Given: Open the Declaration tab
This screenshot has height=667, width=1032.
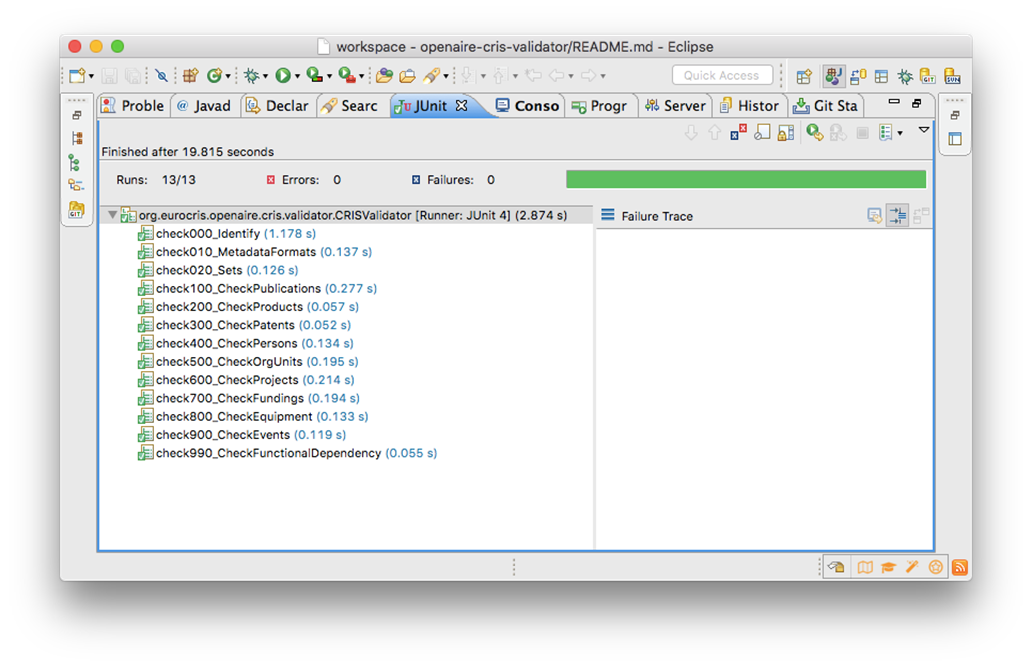Looking at the screenshot, I should [x=277, y=106].
